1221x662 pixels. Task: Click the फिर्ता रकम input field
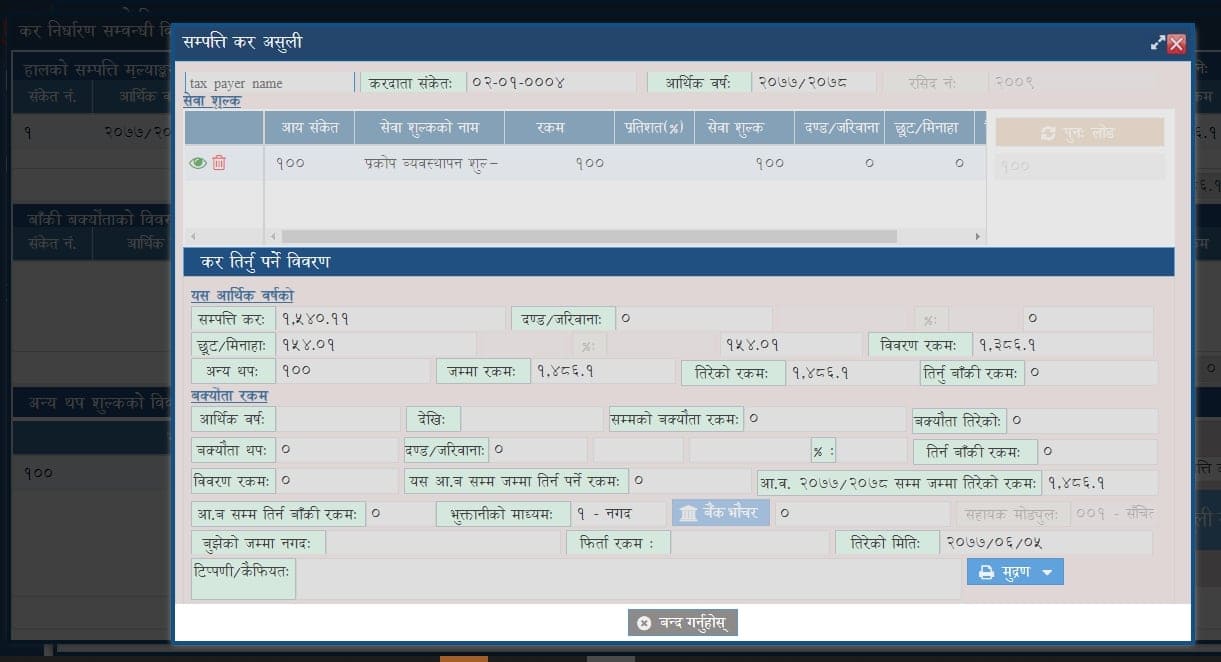pyautogui.click(x=750, y=543)
